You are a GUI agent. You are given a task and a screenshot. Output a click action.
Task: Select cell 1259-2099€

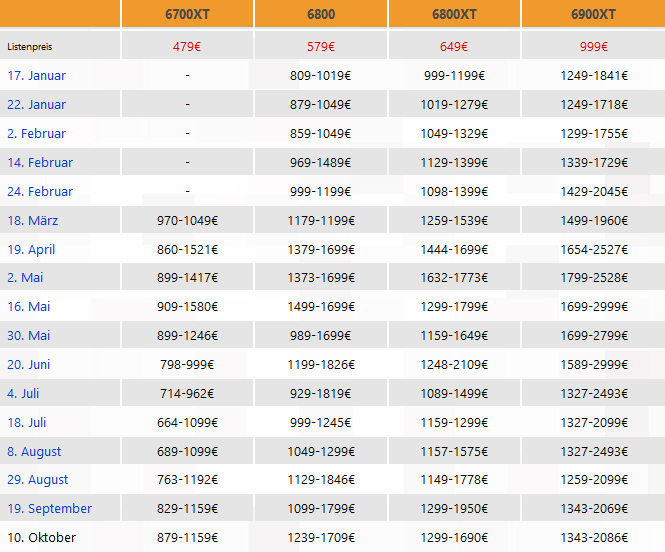pyautogui.click(x=594, y=480)
